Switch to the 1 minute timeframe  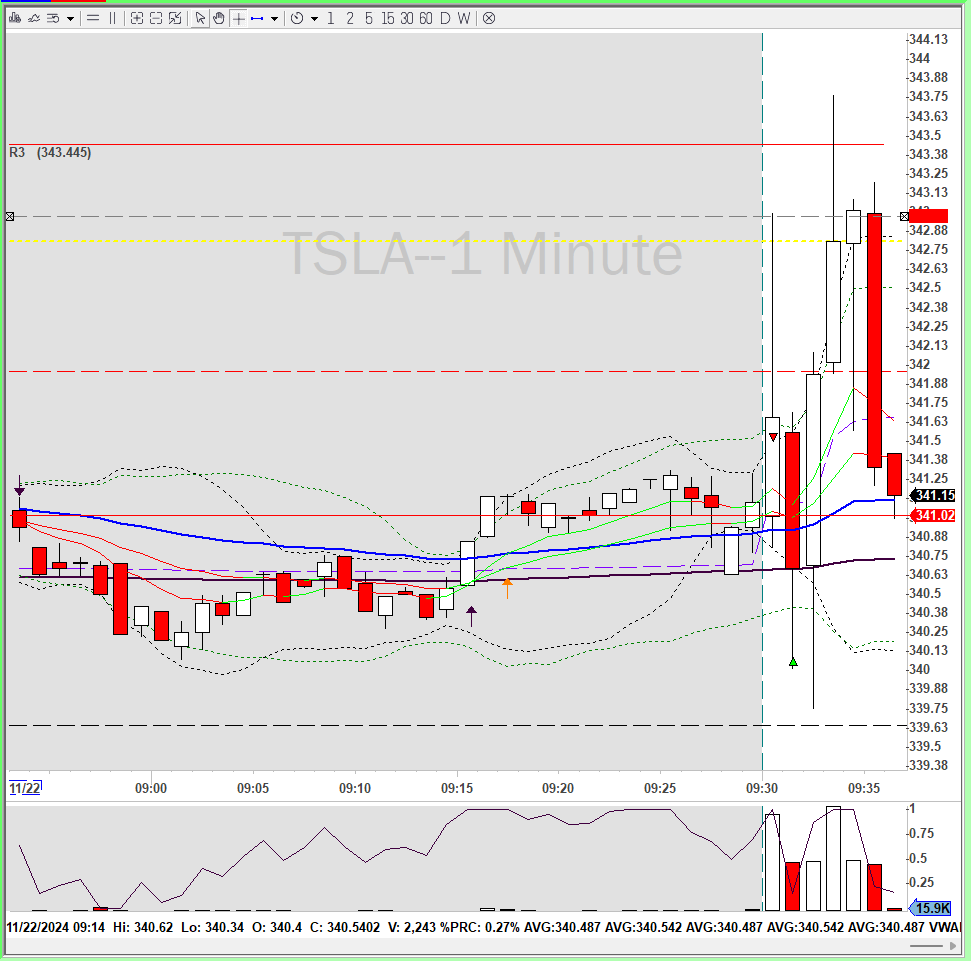tap(331, 19)
